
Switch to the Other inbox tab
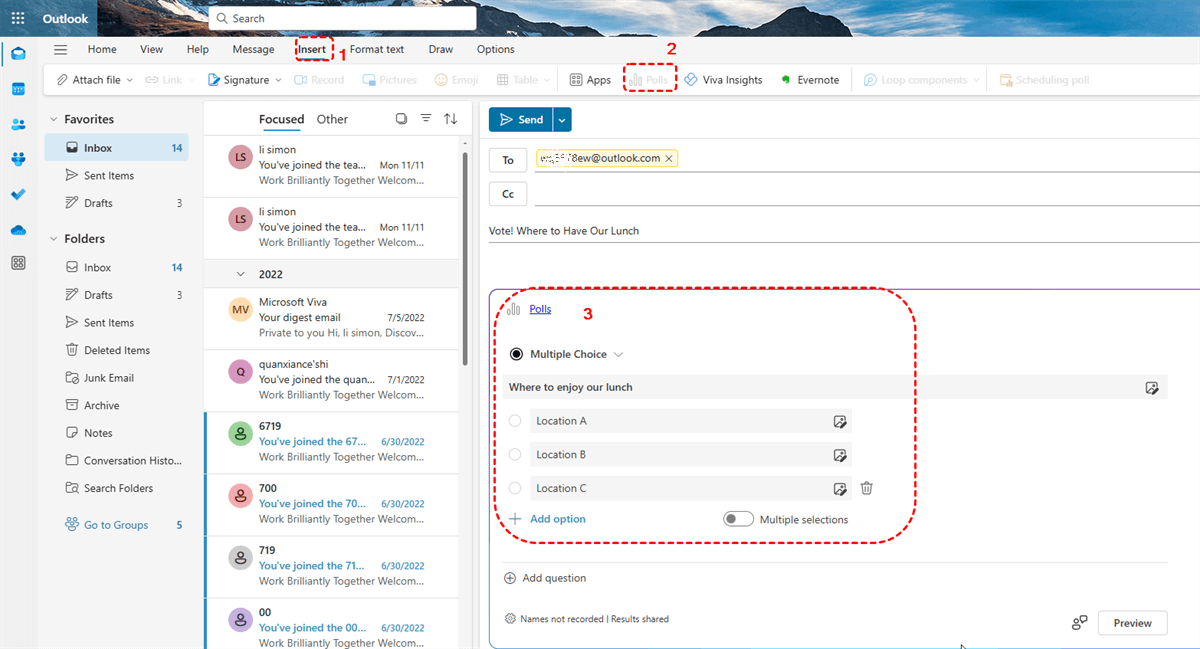click(x=332, y=119)
